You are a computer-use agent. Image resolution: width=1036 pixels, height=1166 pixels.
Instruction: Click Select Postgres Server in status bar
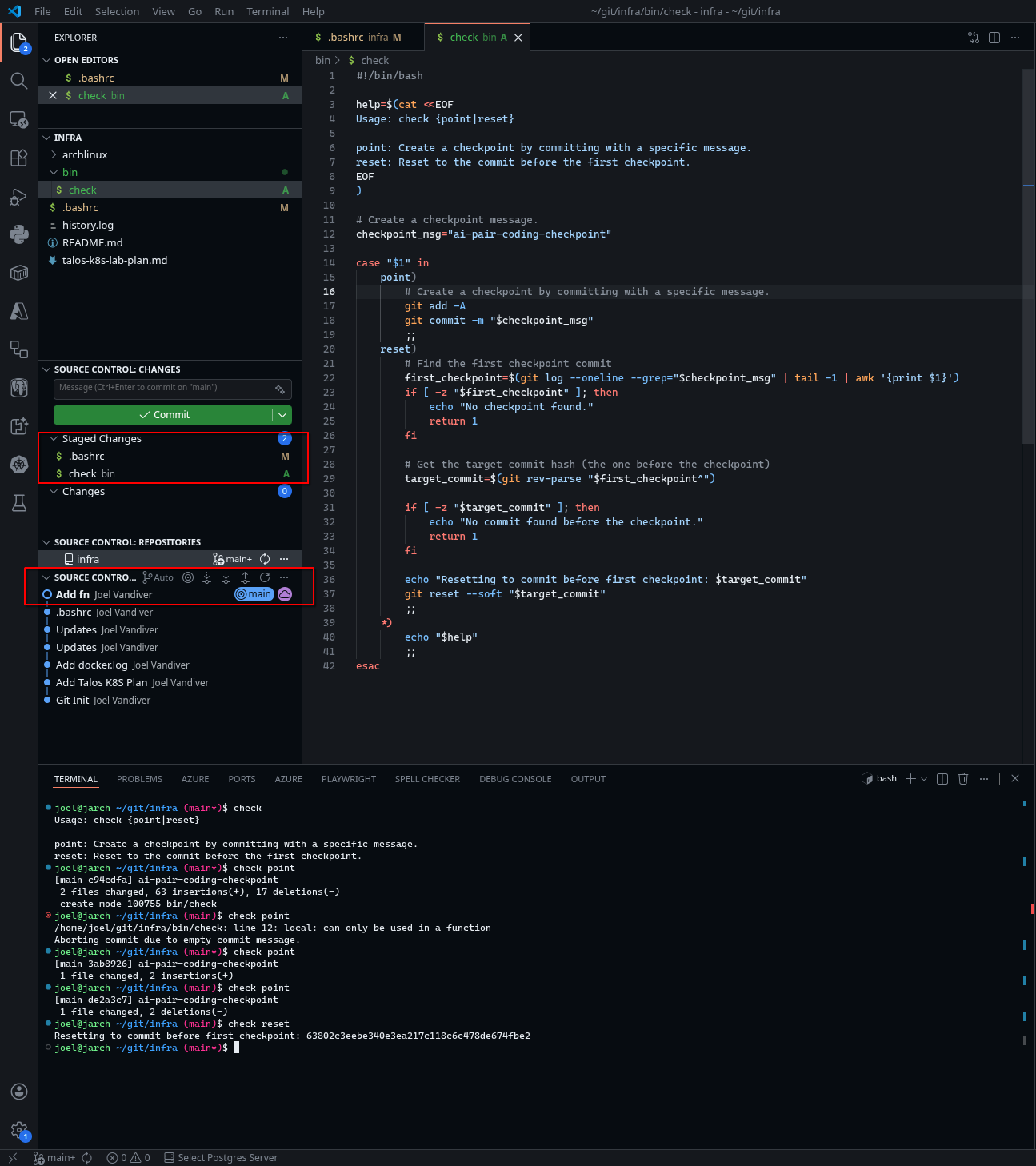click(x=227, y=1158)
